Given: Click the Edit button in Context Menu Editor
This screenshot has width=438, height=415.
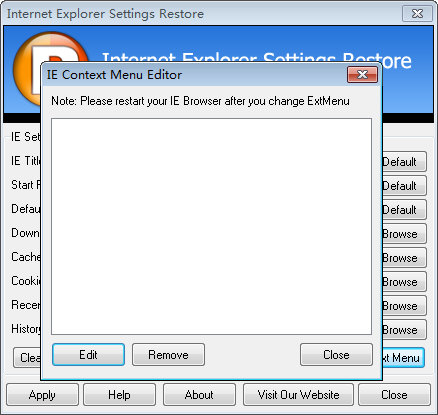Looking at the screenshot, I should click(x=88, y=355).
